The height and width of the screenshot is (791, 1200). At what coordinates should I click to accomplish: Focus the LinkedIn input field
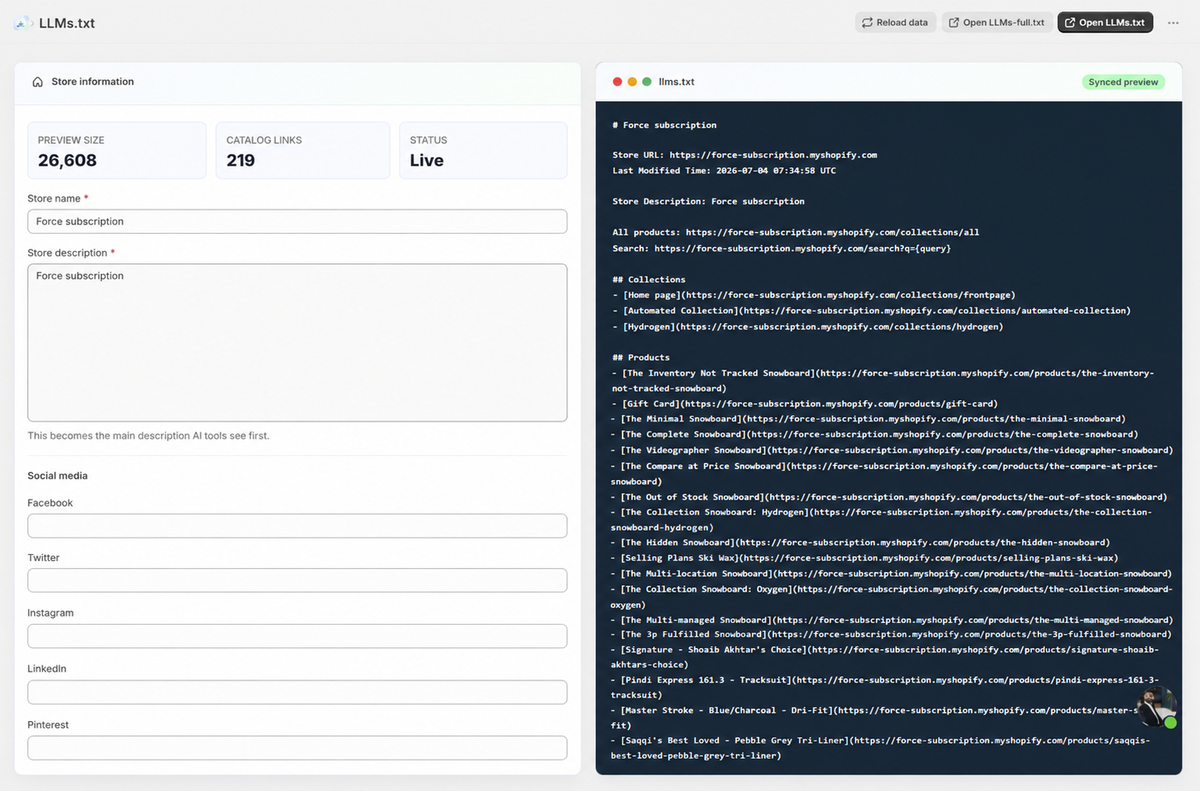pyautogui.click(x=297, y=692)
